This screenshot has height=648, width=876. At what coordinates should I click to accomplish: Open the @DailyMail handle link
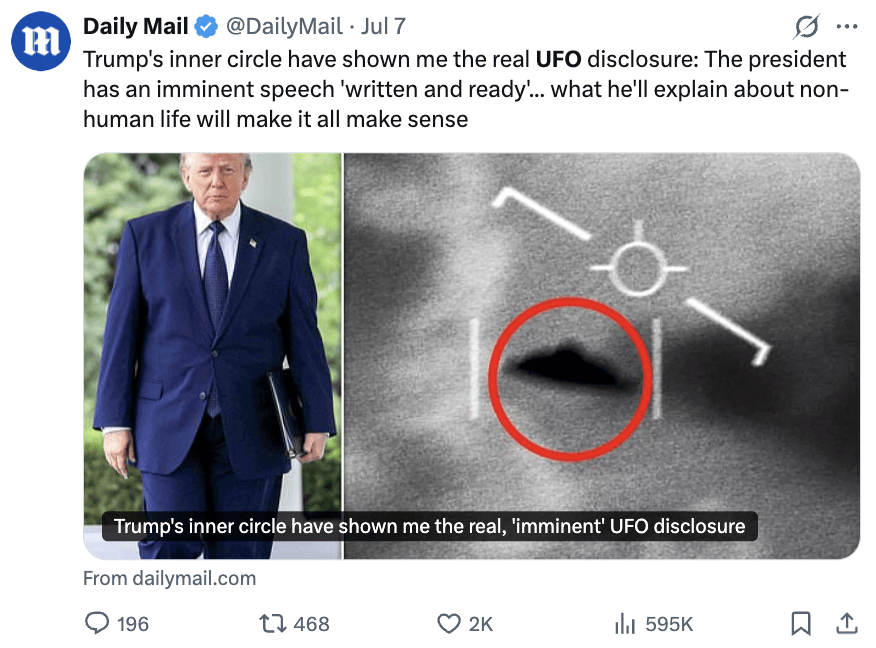284,26
